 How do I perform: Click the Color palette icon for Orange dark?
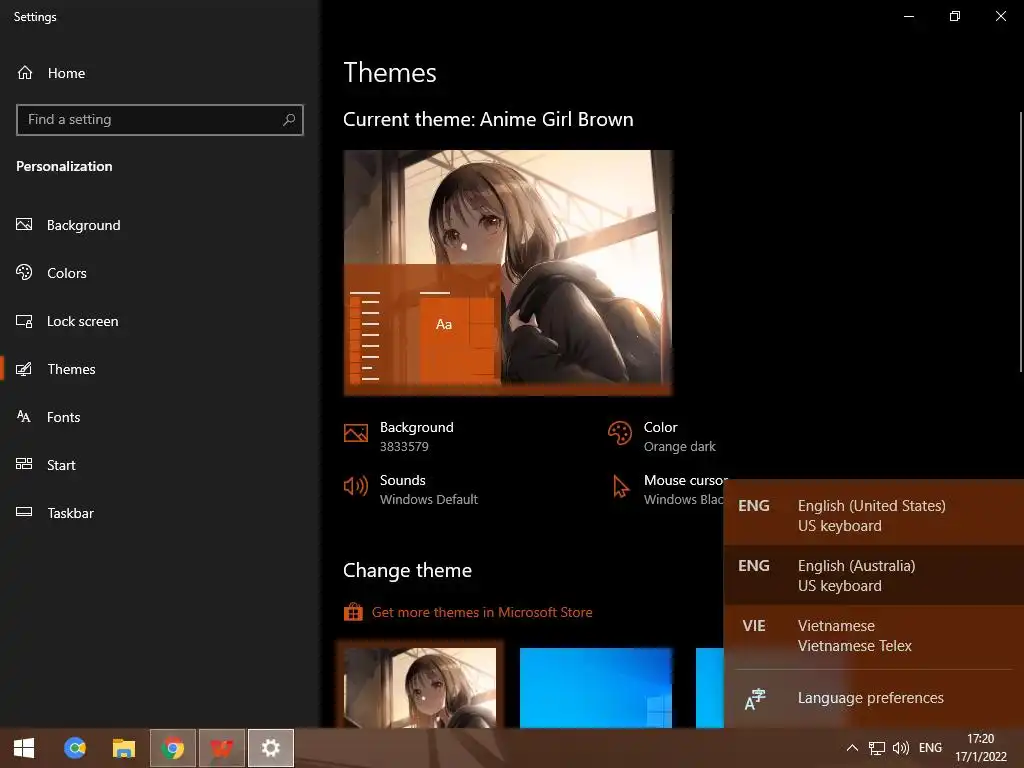pyautogui.click(x=620, y=433)
